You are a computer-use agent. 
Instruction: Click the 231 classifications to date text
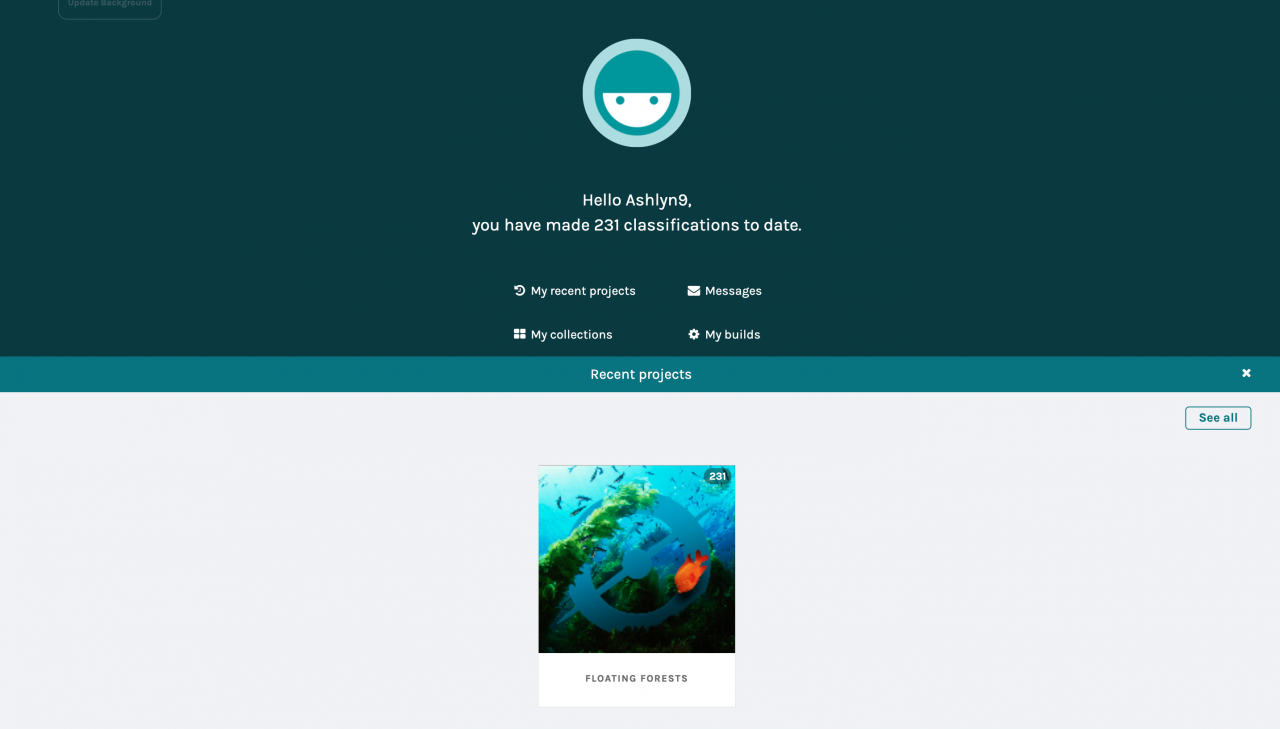(x=637, y=226)
